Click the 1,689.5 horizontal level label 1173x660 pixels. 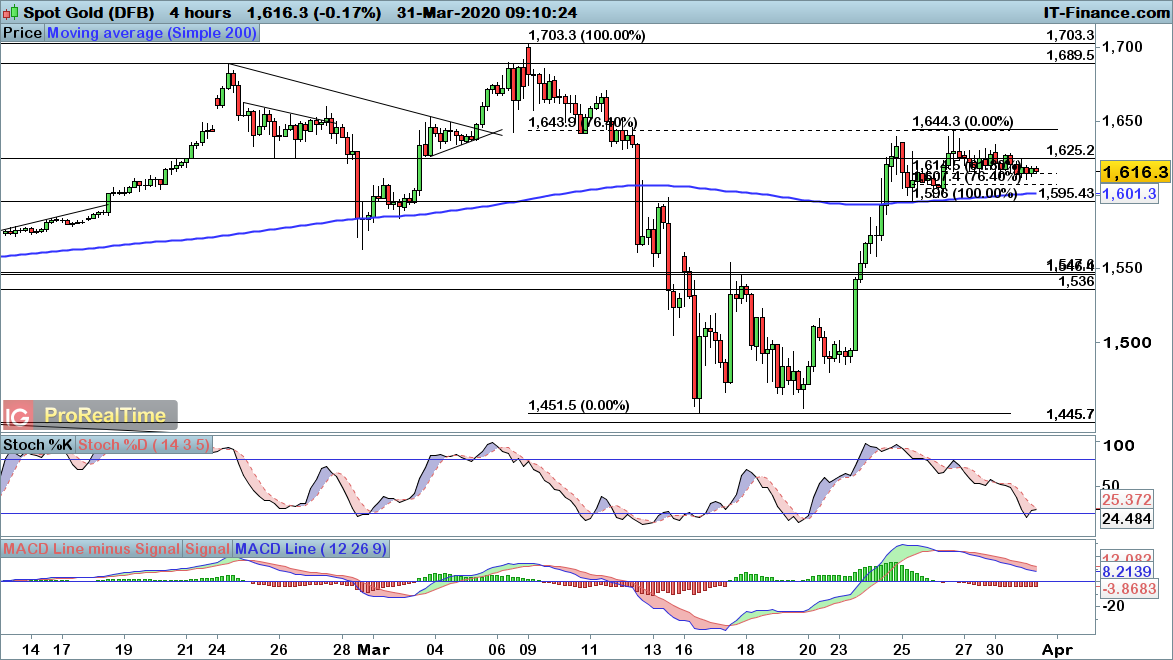[x=1070, y=55]
